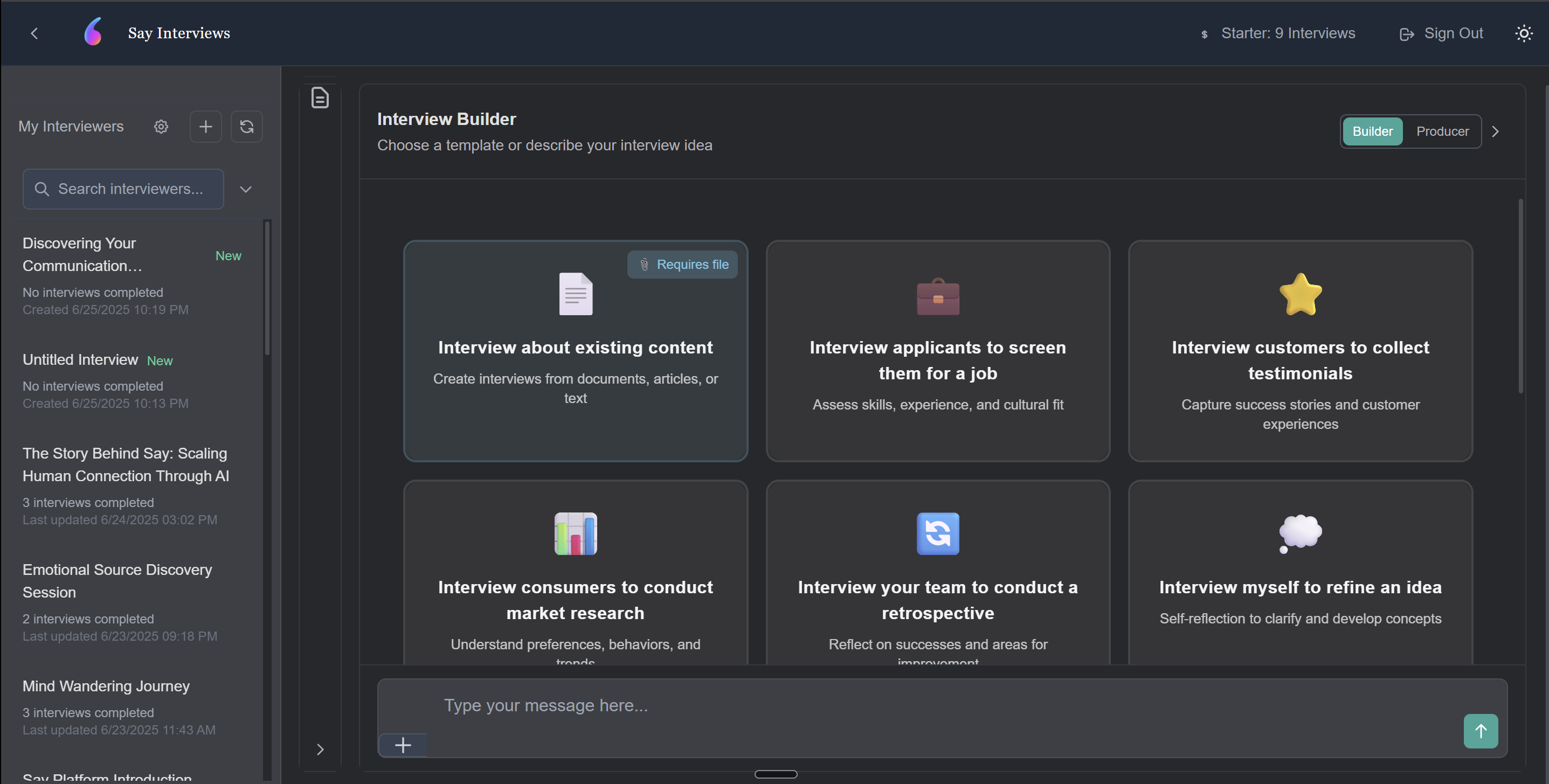Choose Interview applicants to screen template

(x=937, y=351)
